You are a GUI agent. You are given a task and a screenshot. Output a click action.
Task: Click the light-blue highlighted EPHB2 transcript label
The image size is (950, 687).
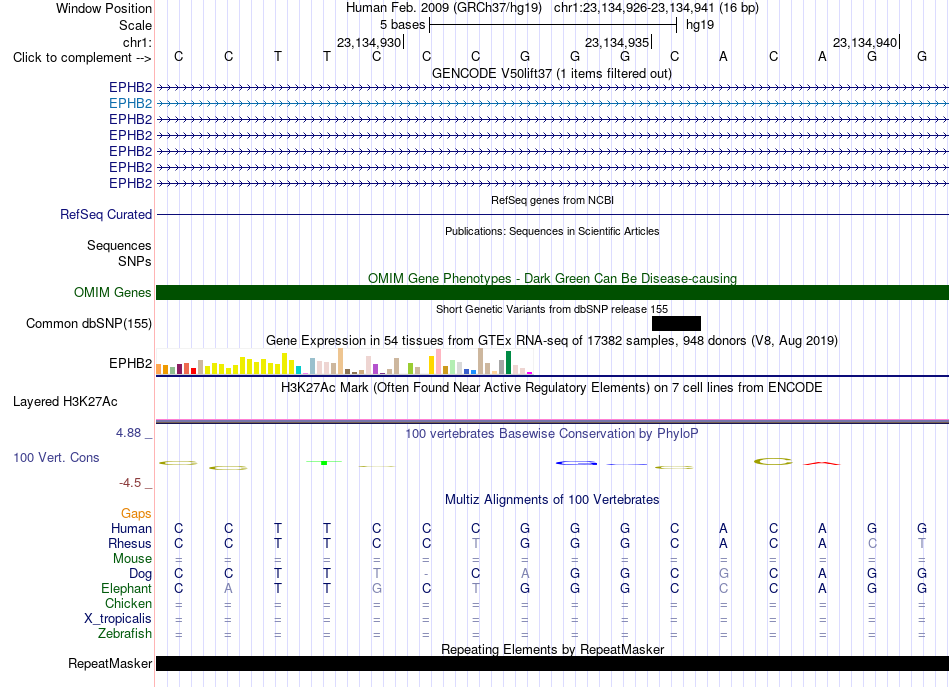(x=130, y=104)
